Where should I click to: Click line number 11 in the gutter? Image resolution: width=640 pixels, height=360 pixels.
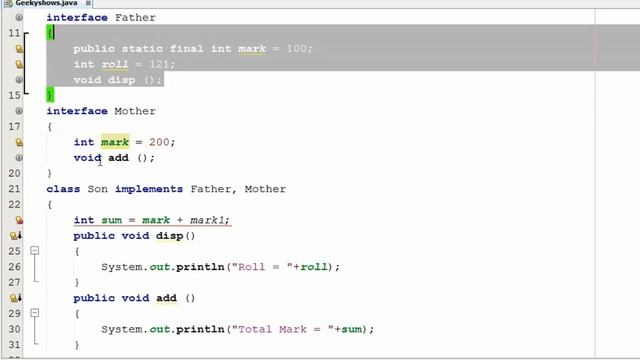point(14,33)
